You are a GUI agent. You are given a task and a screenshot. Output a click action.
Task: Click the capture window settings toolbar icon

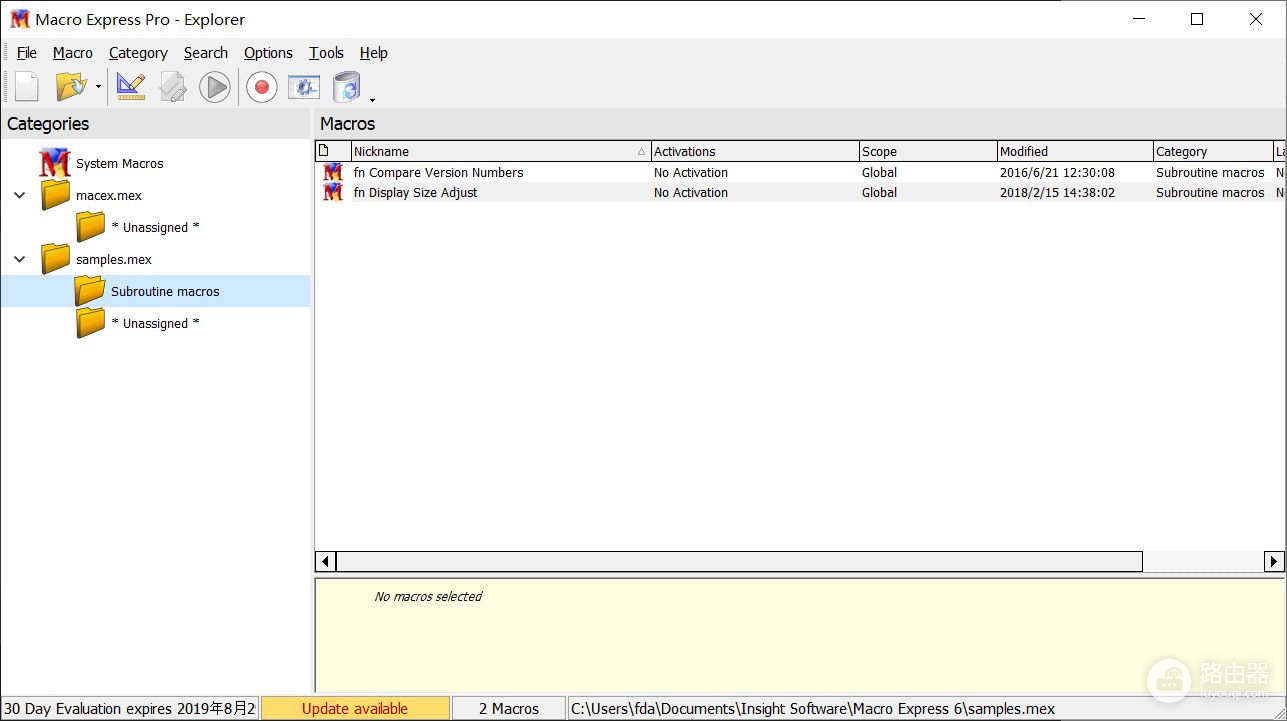click(x=304, y=87)
